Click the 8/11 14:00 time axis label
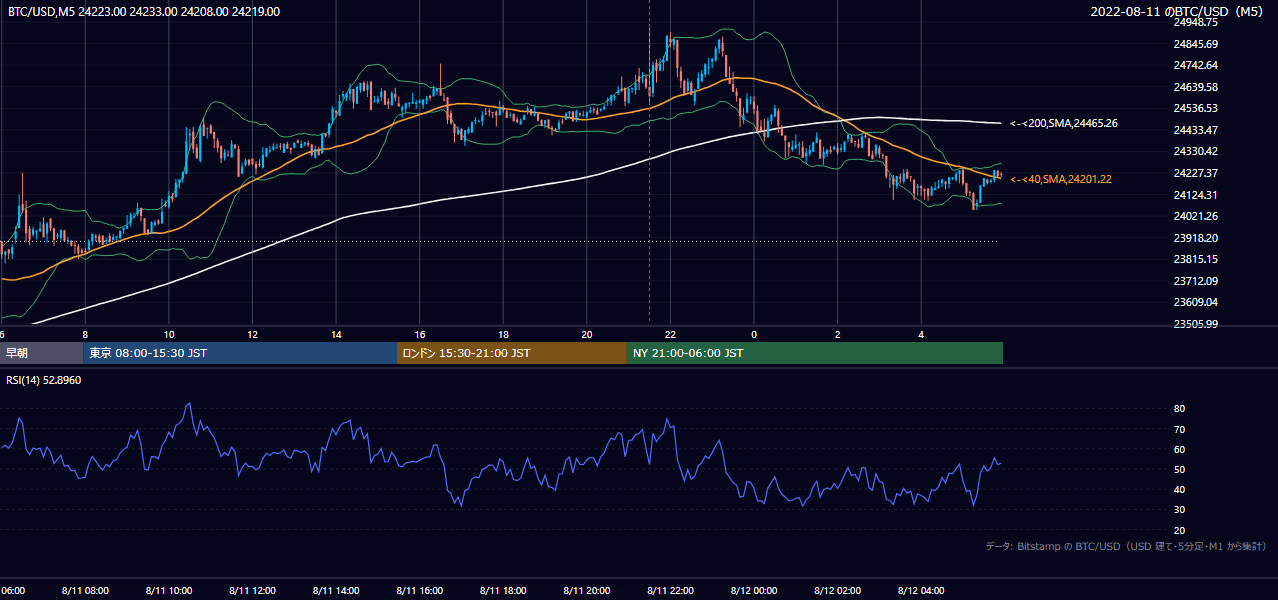This screenshot has width=1278, height=600. pyautogui.click(x=337, y=591)
